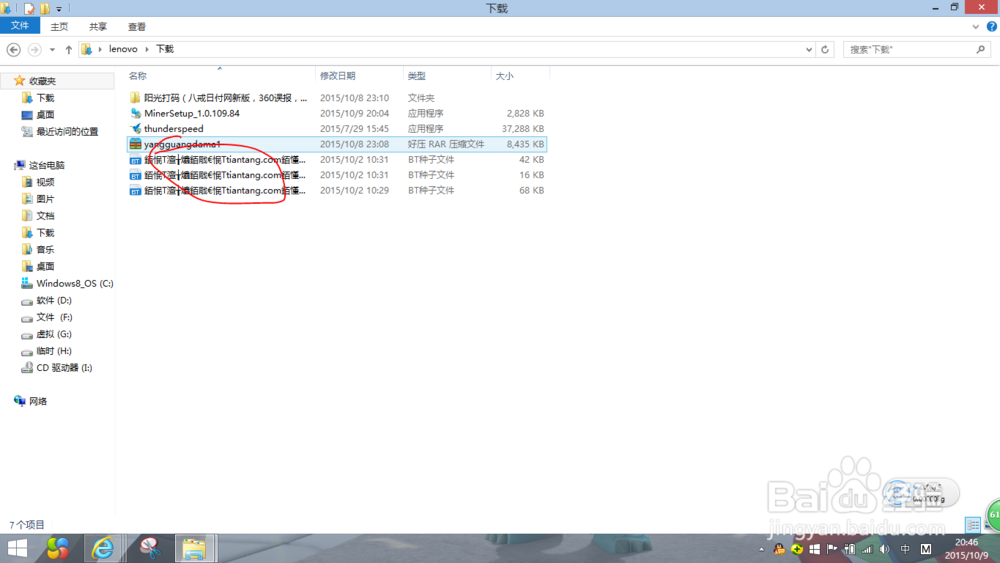Open 桌面 under 这台电脑

point(45,267)
